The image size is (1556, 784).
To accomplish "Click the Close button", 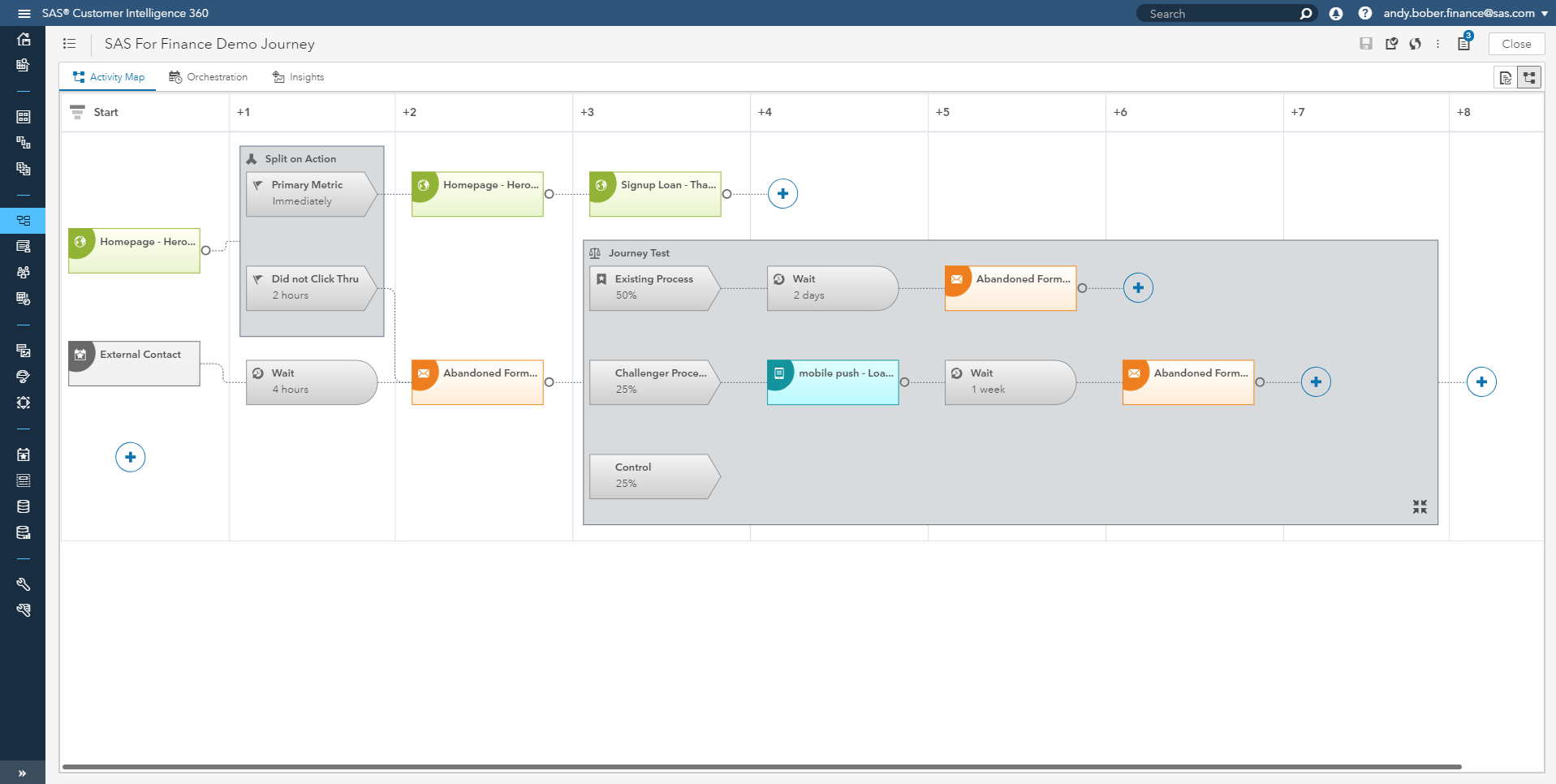I will pos(1515,44).
